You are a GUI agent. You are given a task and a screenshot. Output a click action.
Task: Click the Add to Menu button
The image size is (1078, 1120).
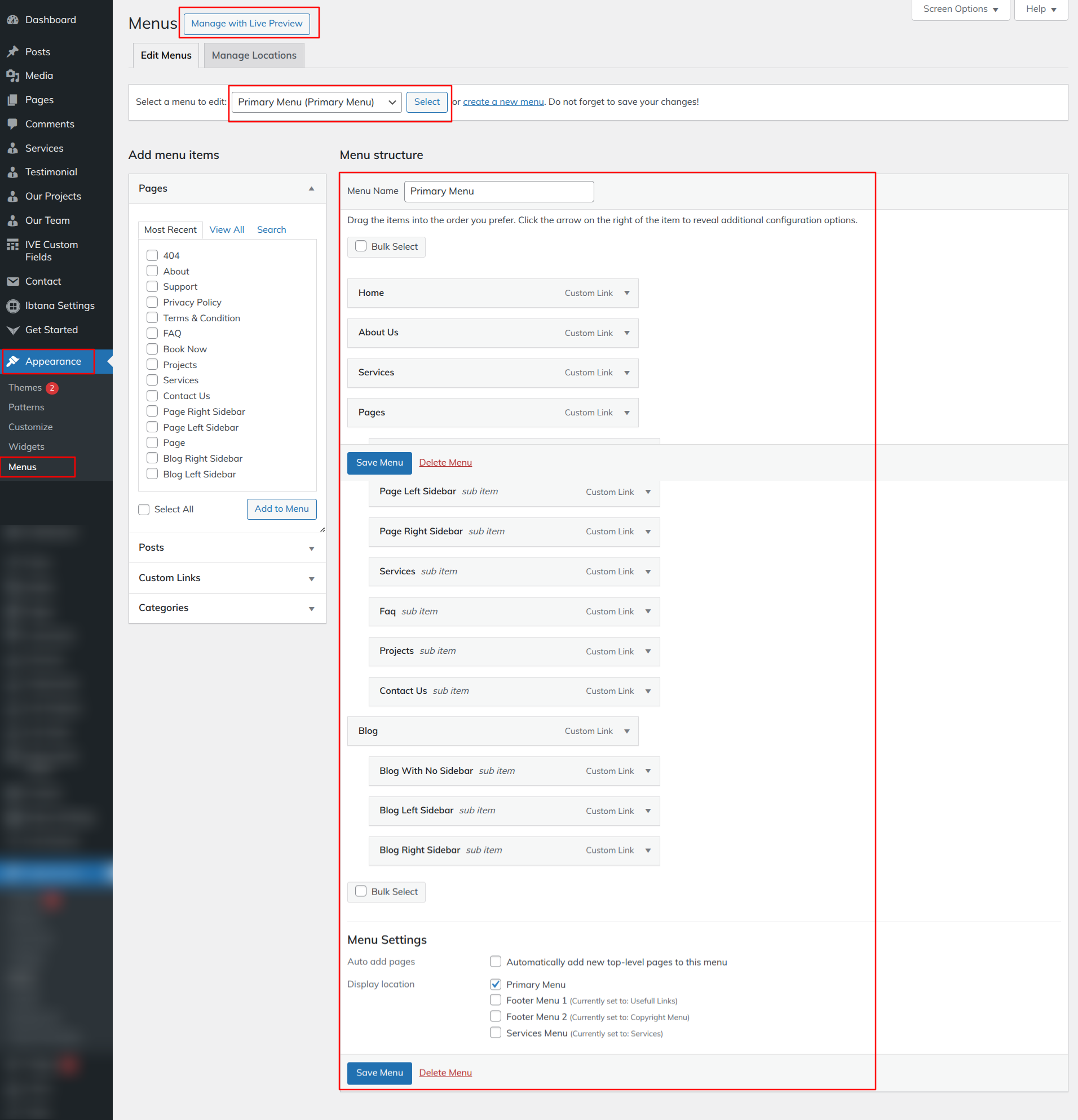281,509
